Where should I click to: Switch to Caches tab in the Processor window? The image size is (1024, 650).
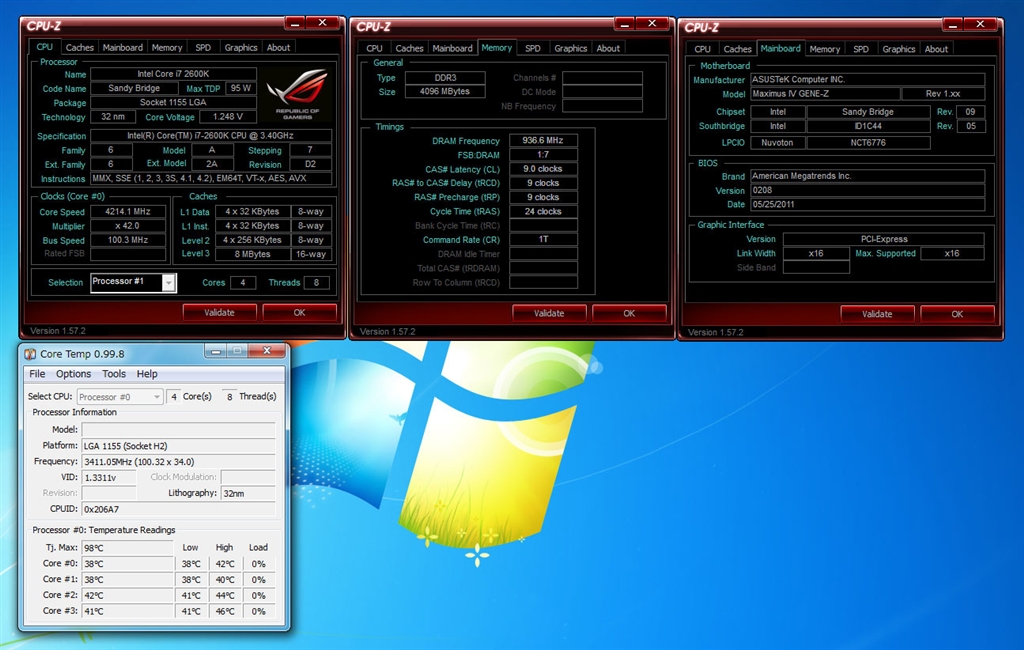[80, 47]
